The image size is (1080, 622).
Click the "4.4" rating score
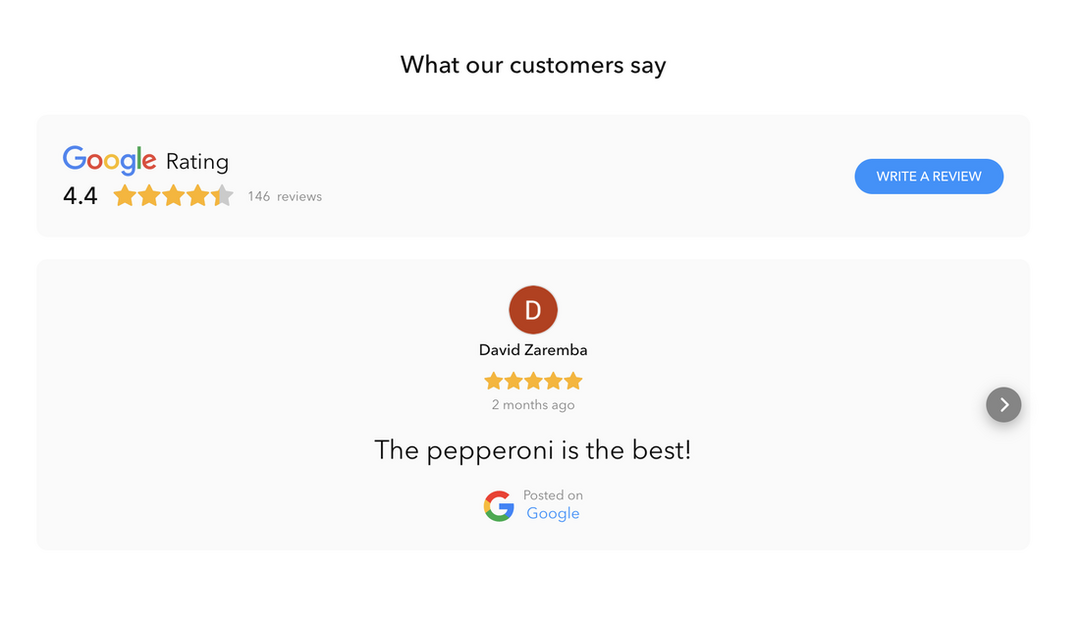click(x=80, y=196)
